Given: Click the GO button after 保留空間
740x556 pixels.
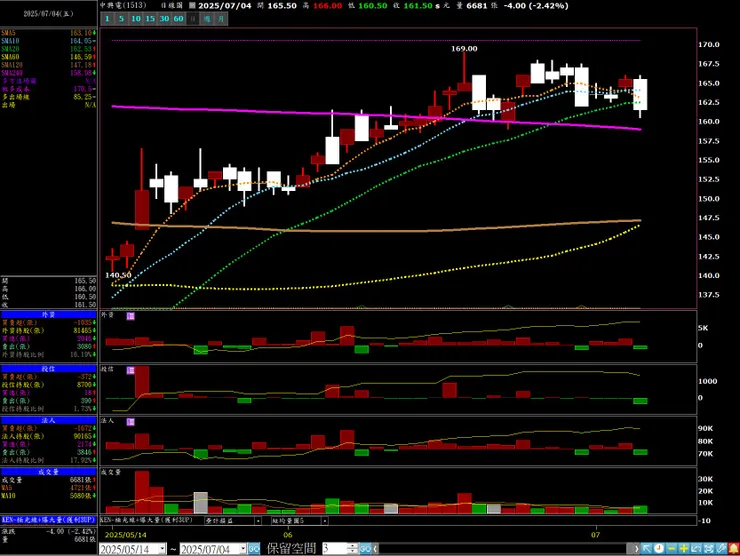Looking at the screenshot, I should 365,549.
